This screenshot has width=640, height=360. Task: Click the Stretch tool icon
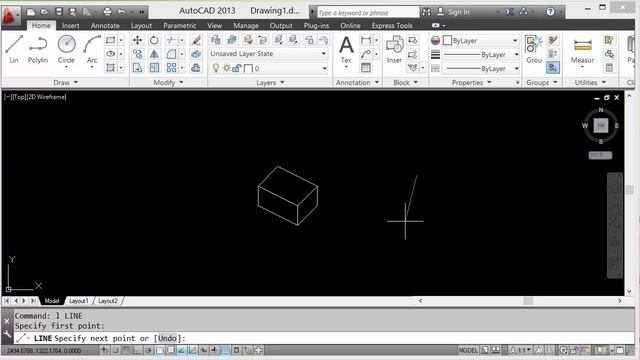[x=138, y=68]
